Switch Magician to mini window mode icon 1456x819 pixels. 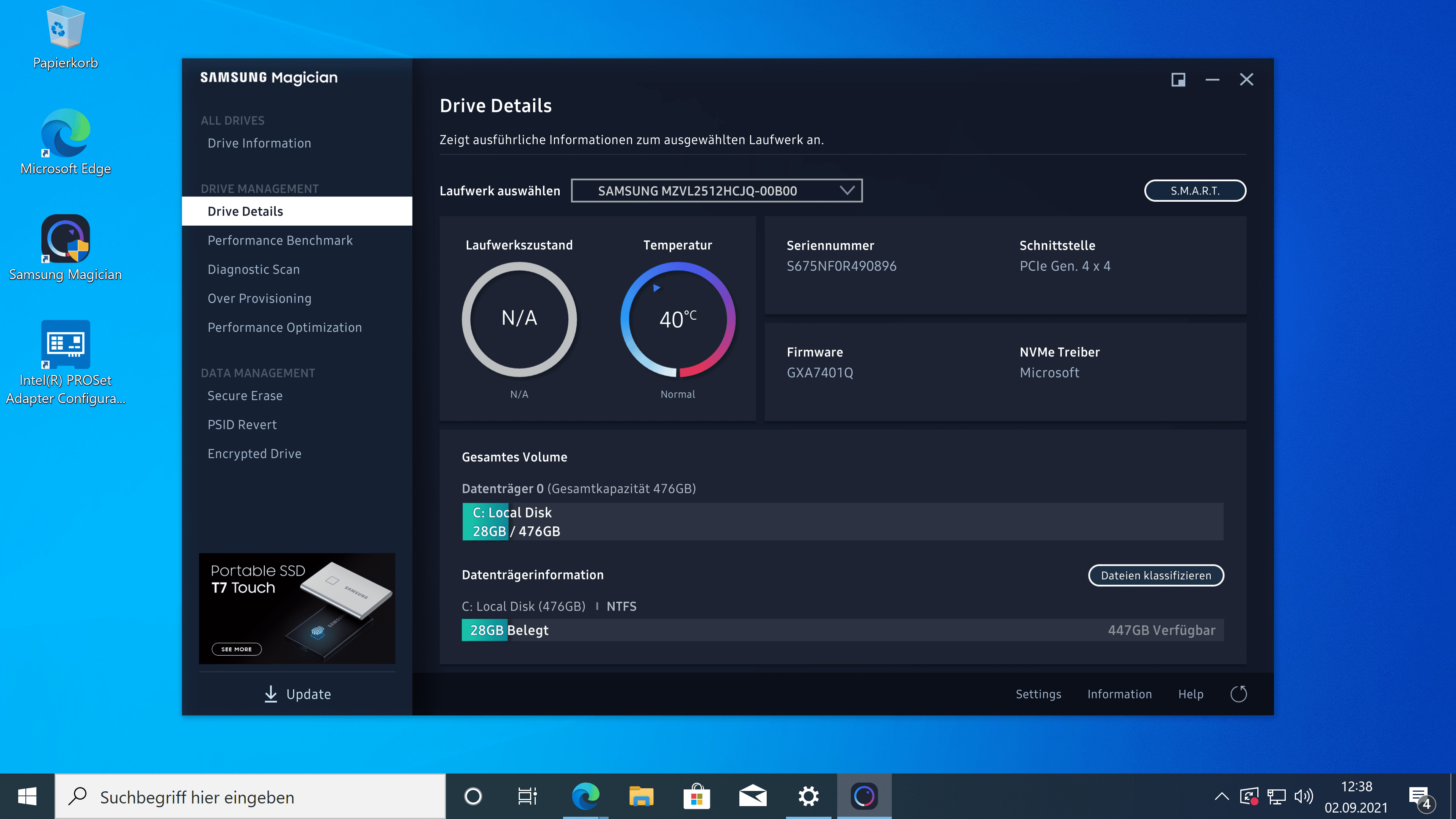(x=1178, y=80)
